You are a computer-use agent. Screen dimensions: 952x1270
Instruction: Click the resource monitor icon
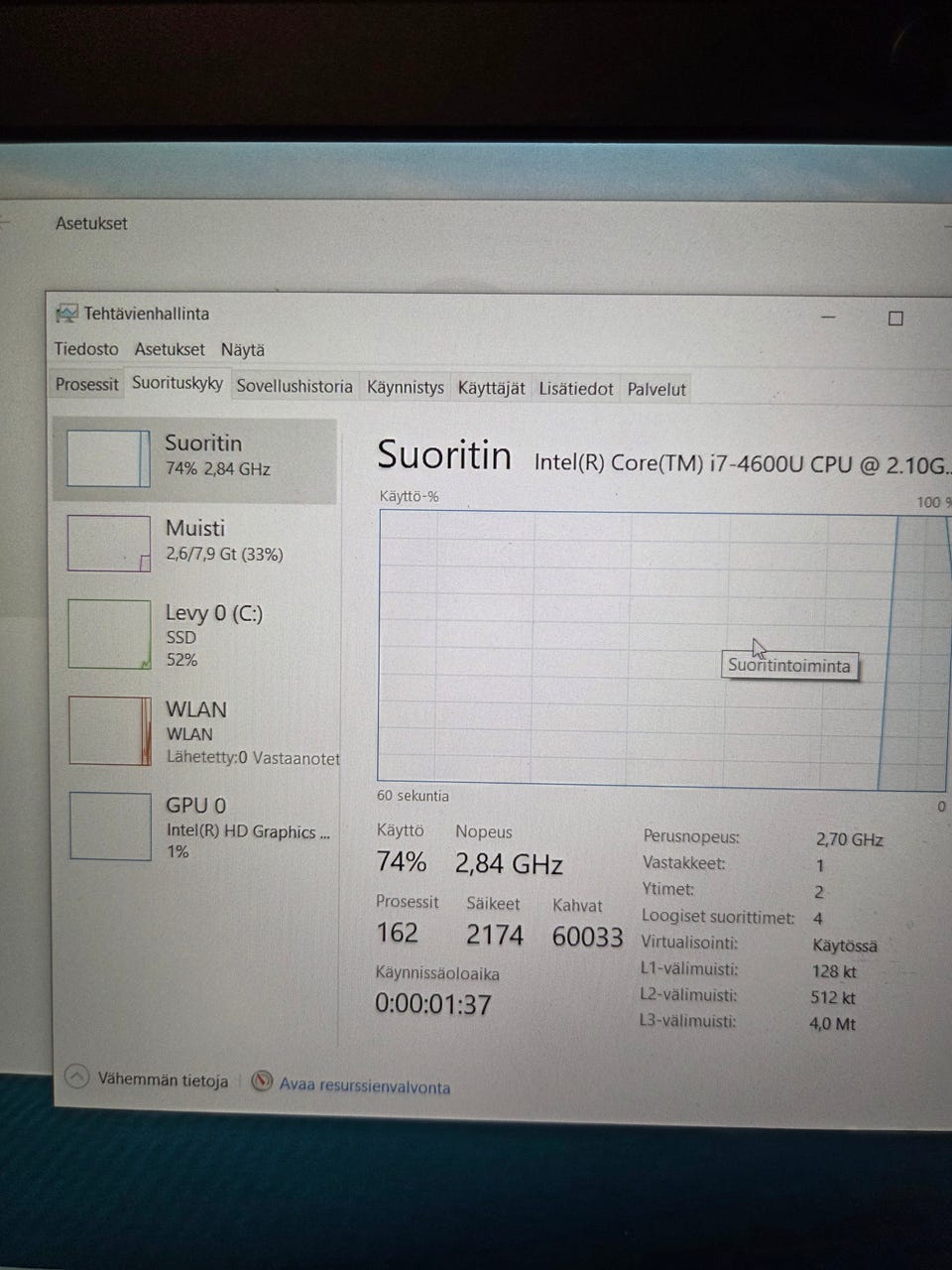(262, 1081)
